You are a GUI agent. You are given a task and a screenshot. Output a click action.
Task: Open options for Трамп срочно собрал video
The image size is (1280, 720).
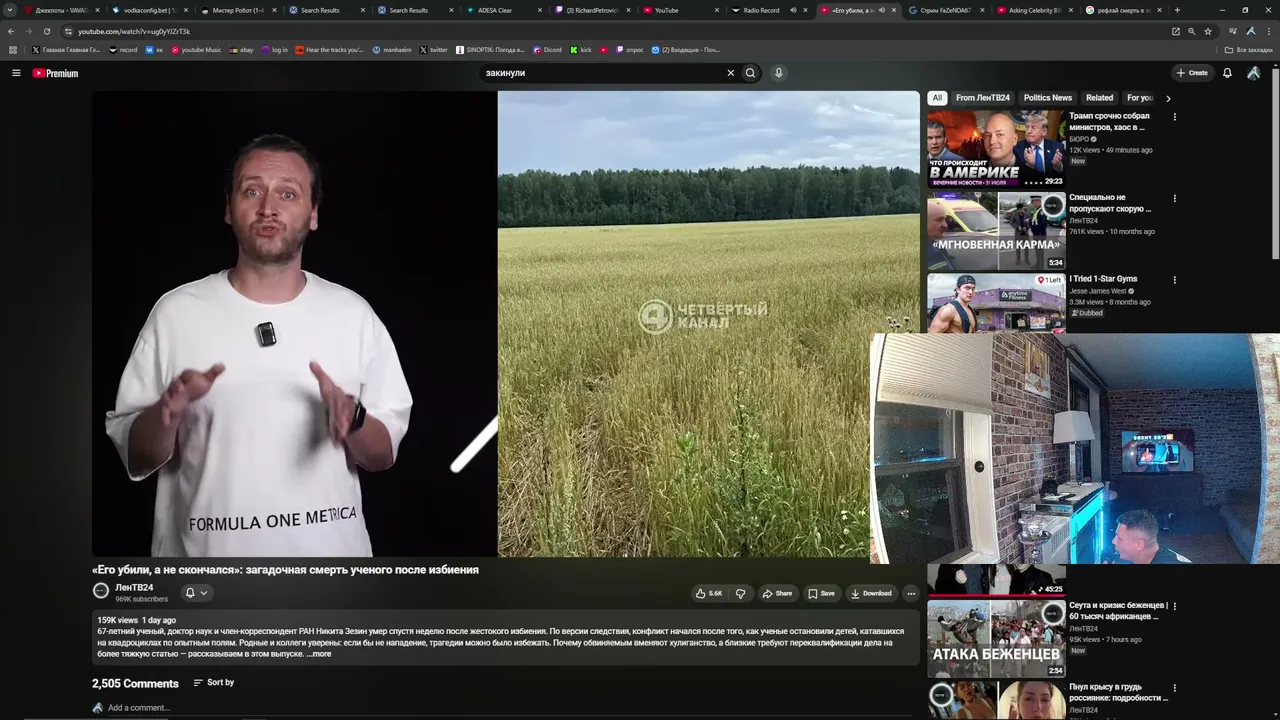pyautogui.click(x=1175, y=117)
